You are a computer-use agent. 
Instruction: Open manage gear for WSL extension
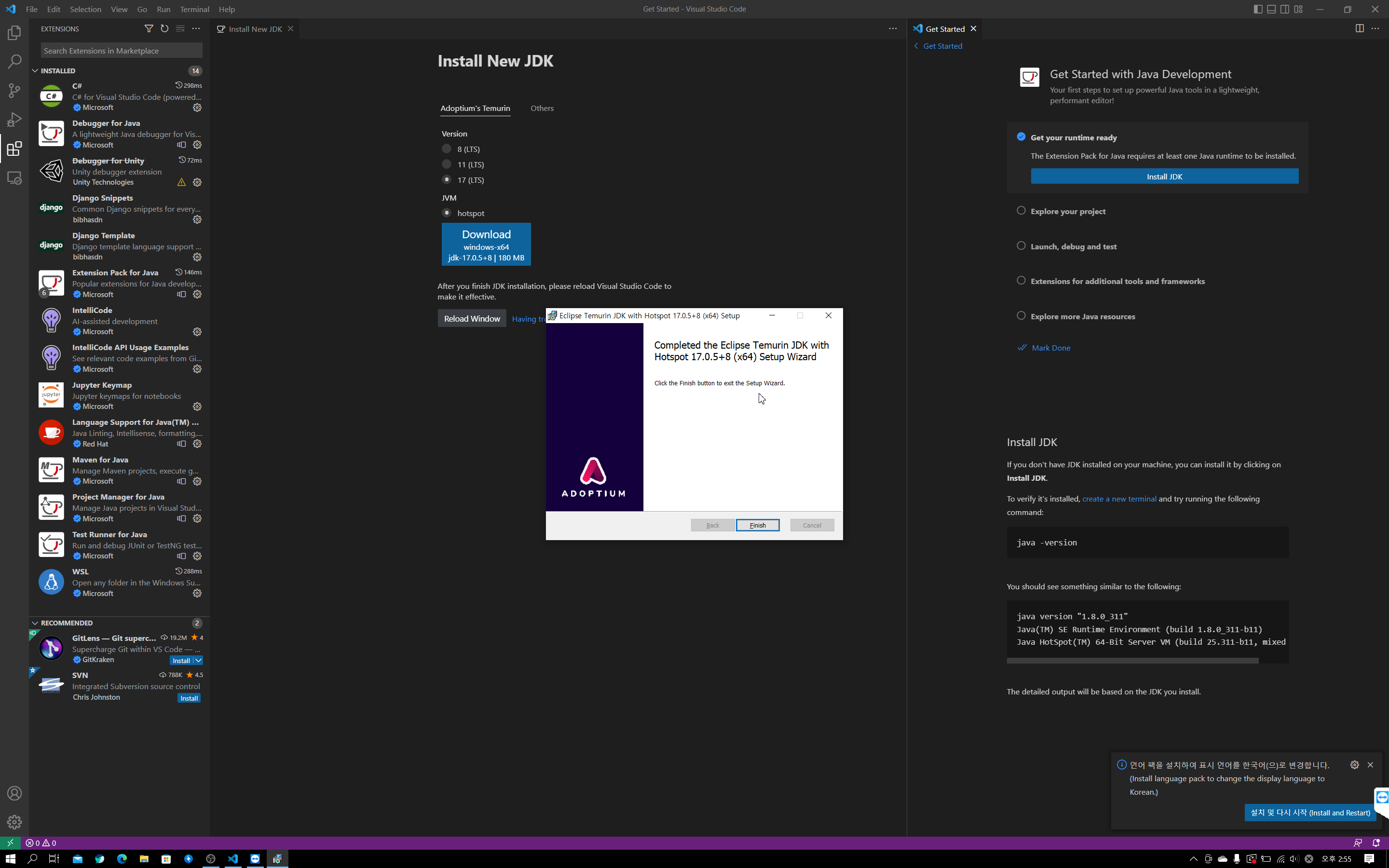197,594
